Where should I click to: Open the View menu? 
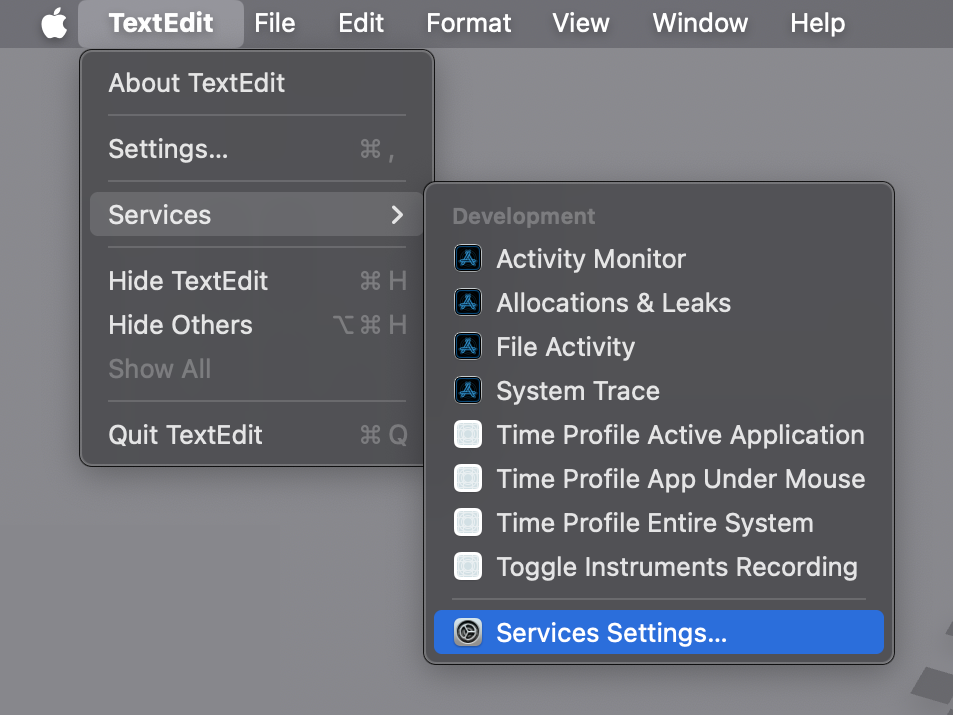click(x=580, y=22)
